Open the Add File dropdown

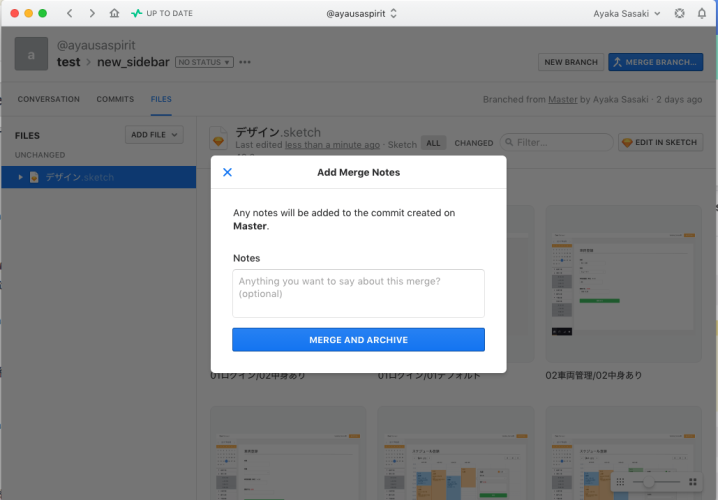pyautogui.click(x=154, y=135)
